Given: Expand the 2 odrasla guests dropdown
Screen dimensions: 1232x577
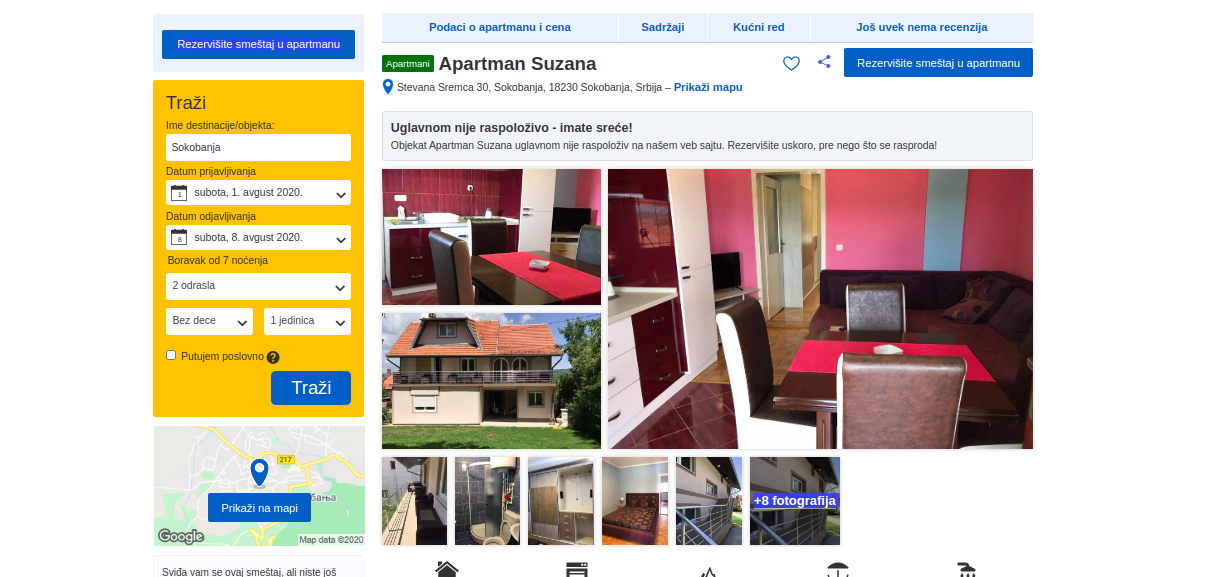Looking at the screenshot, I should [258, 286].
